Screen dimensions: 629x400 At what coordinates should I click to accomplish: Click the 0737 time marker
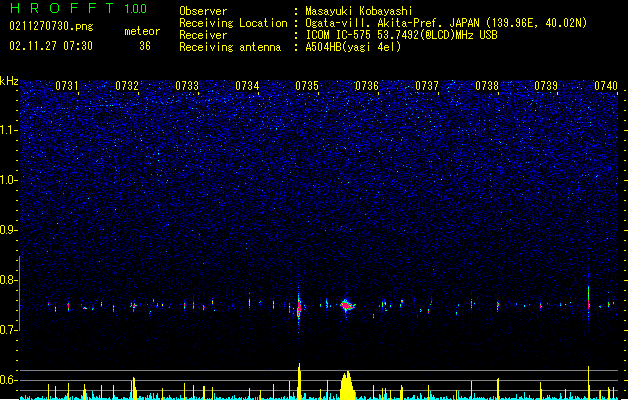click(427, 86)
